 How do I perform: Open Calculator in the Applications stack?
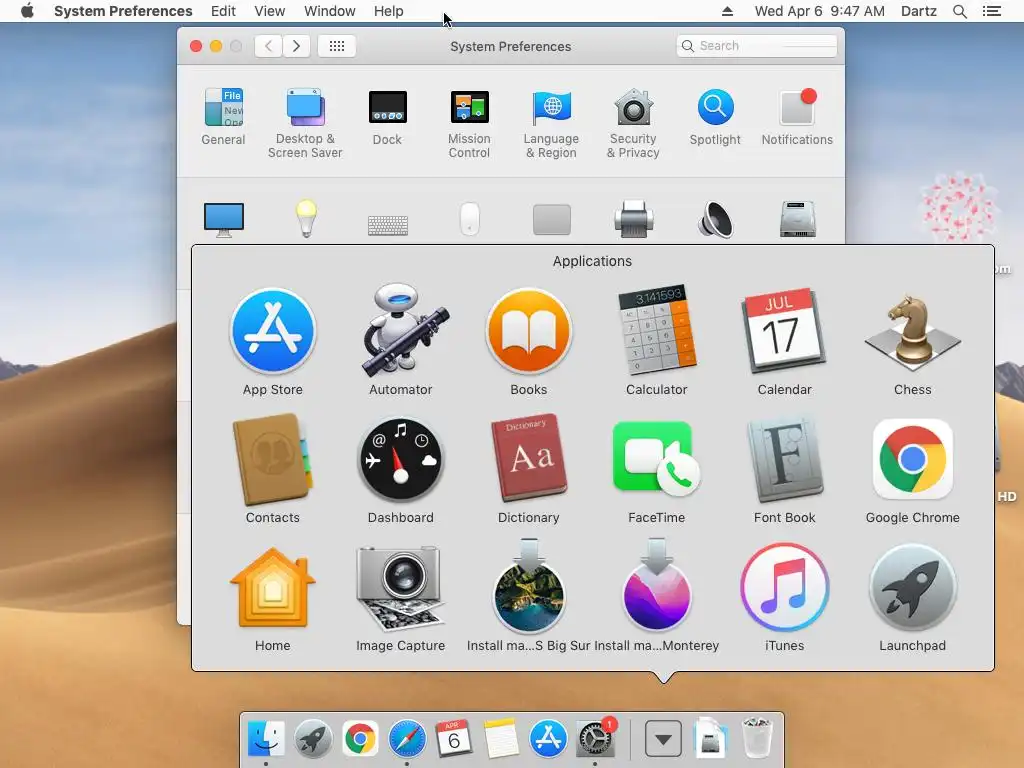click(657, 332)
